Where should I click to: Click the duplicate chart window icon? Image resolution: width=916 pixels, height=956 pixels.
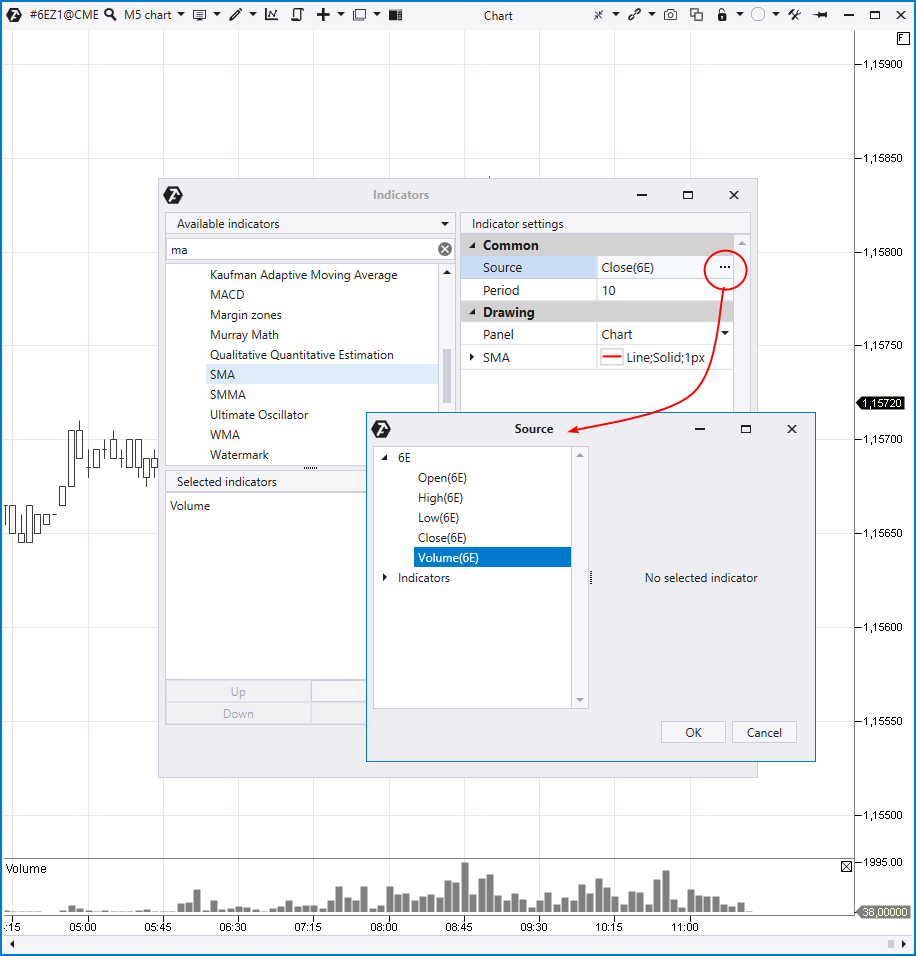pyautogui.click(x=696, y=15)
